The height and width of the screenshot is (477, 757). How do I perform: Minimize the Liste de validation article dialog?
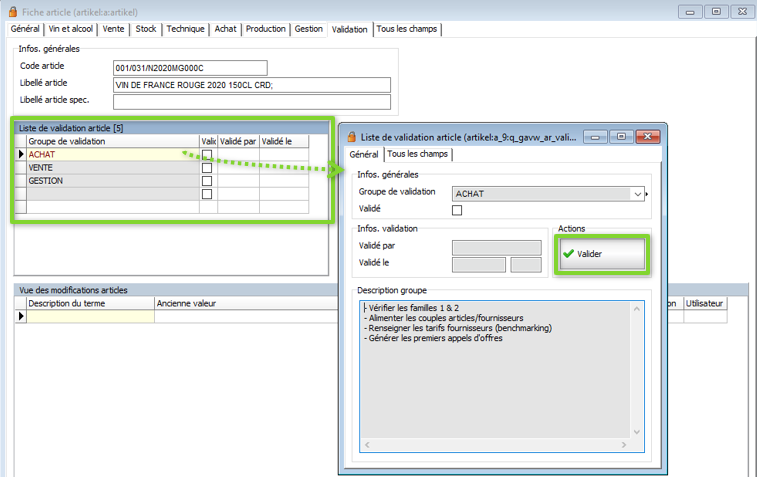597,136
